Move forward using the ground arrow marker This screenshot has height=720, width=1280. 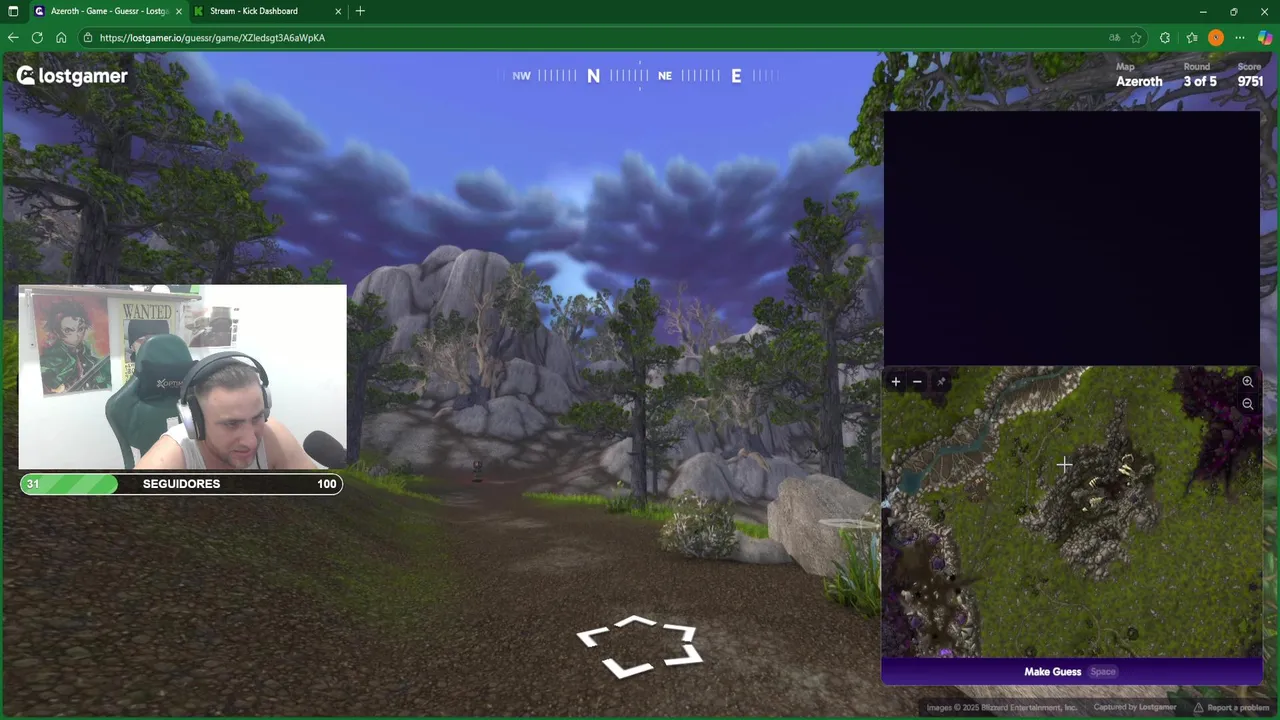coord(638,646)
